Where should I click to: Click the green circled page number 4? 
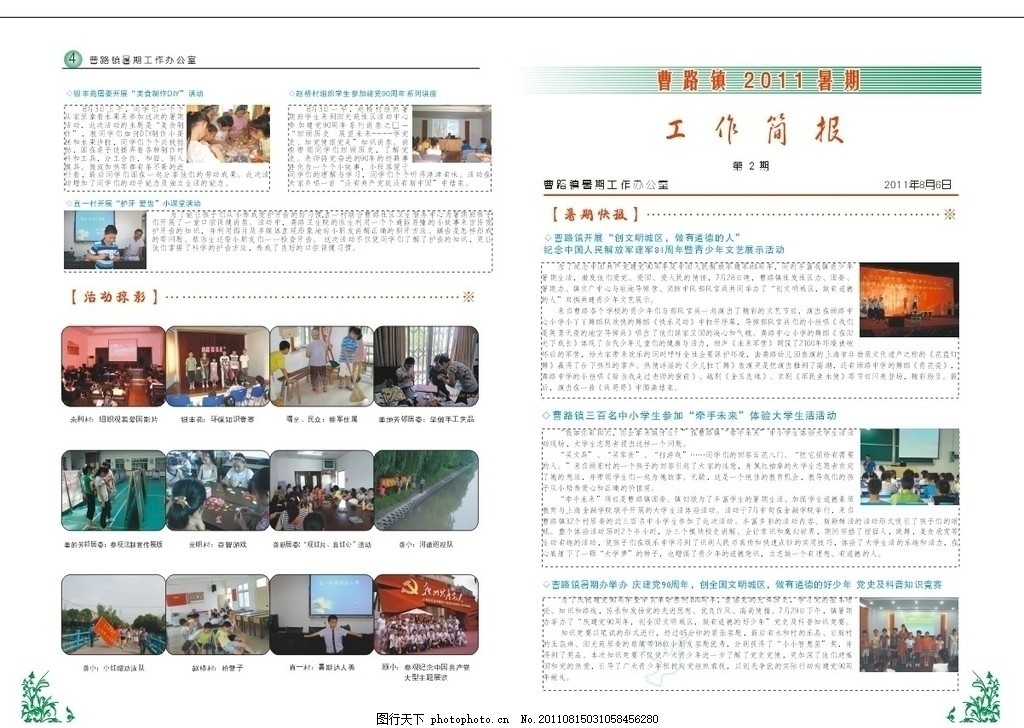72,59
